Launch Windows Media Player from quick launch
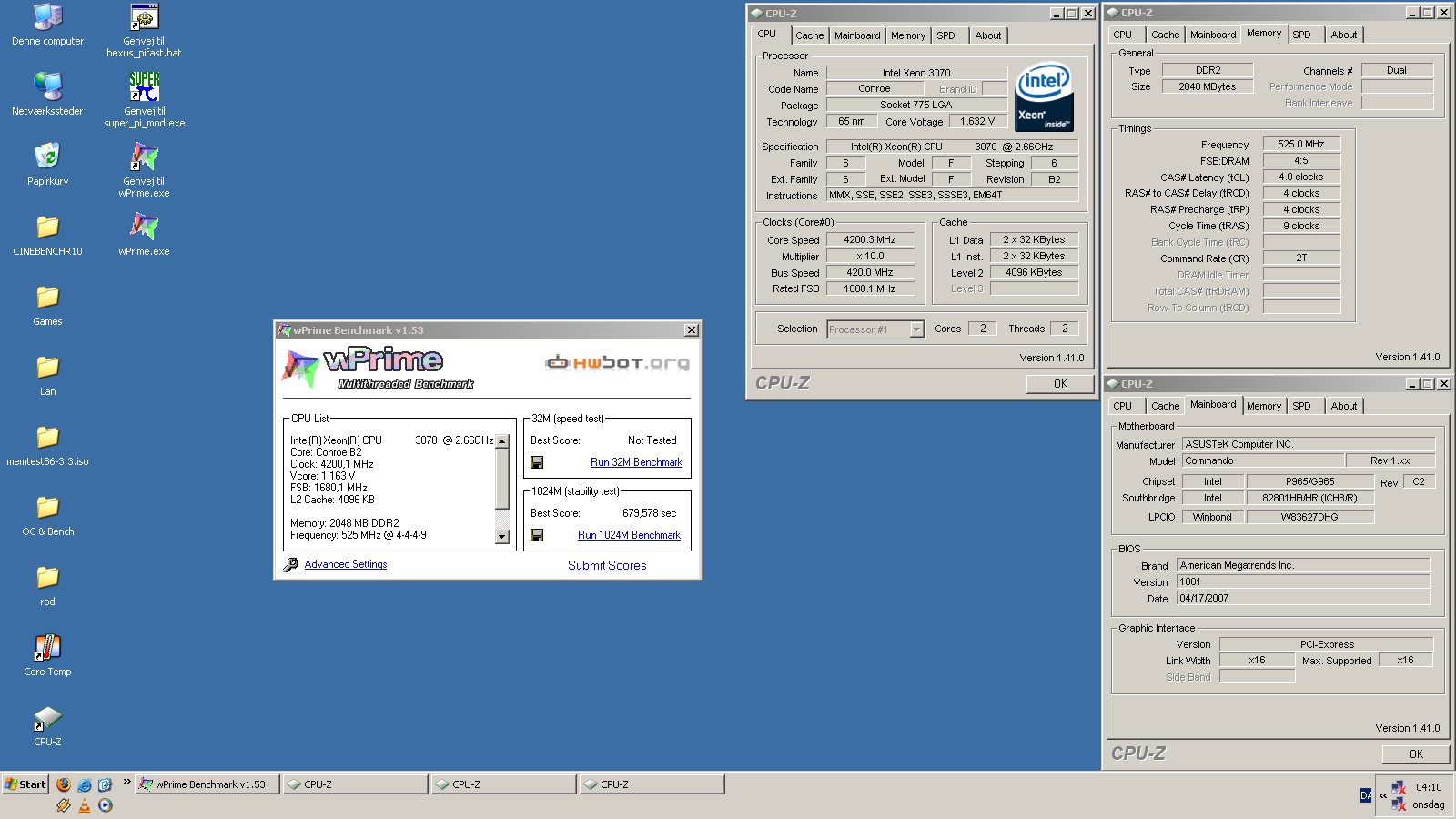The height and width of the screenshot is (819, 1456). coord(106,805)
